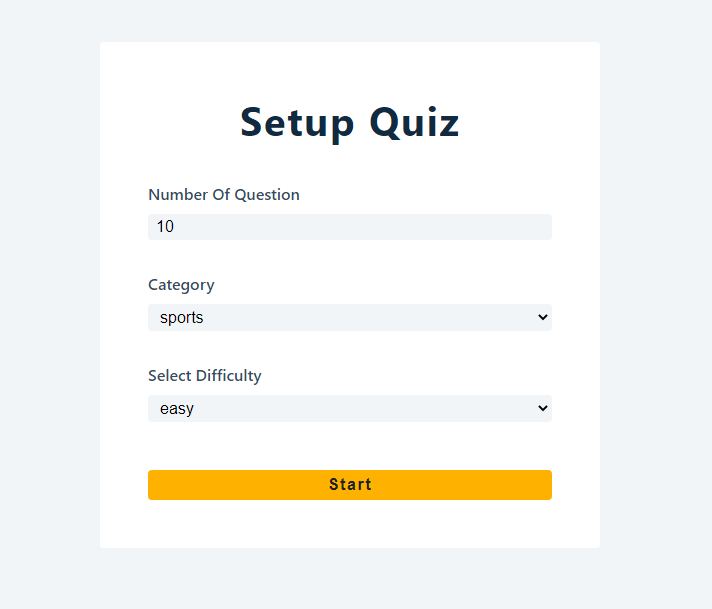Click the gray page background outside the card

click(50, 304)
